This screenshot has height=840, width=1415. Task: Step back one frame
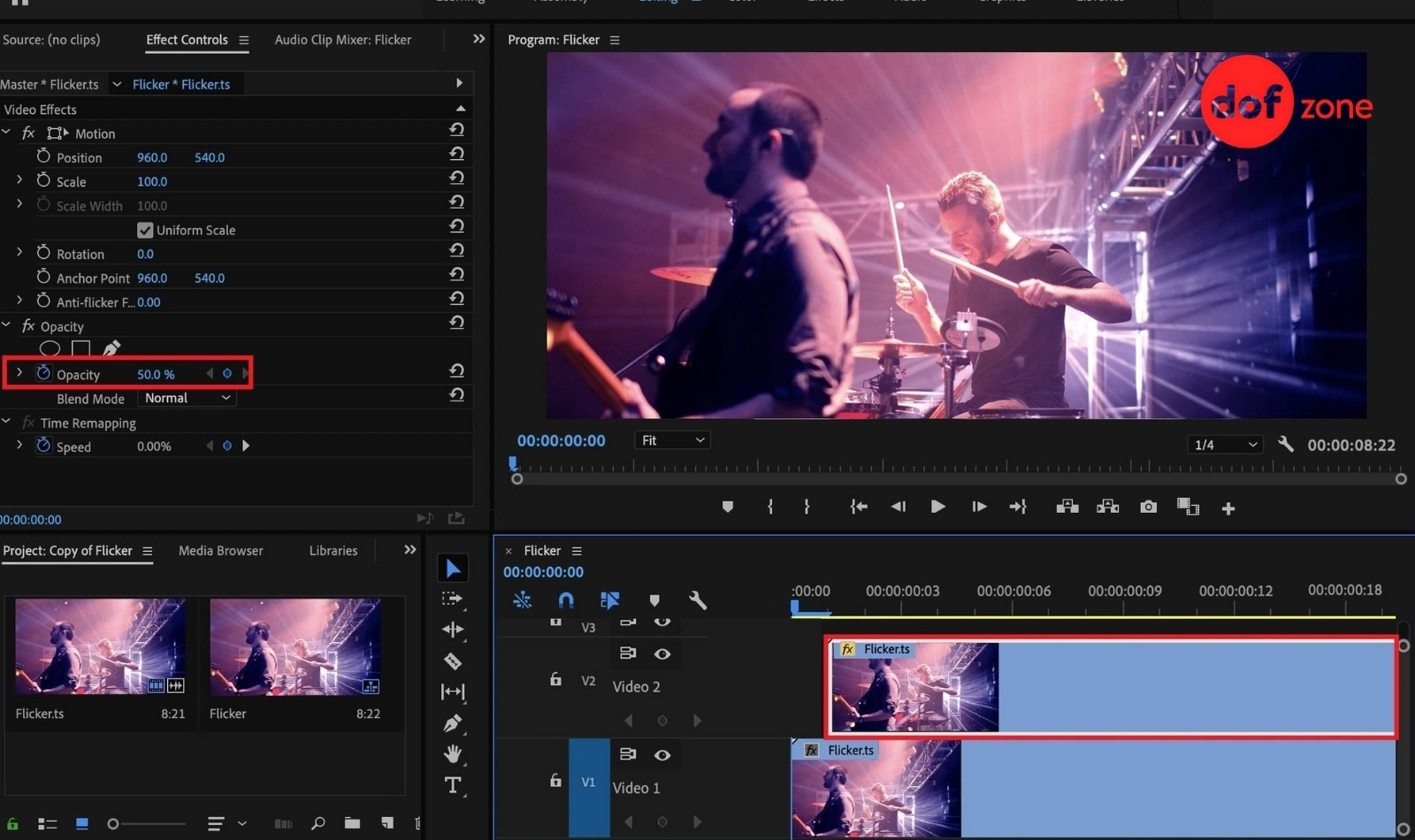[x=899, y=507]
